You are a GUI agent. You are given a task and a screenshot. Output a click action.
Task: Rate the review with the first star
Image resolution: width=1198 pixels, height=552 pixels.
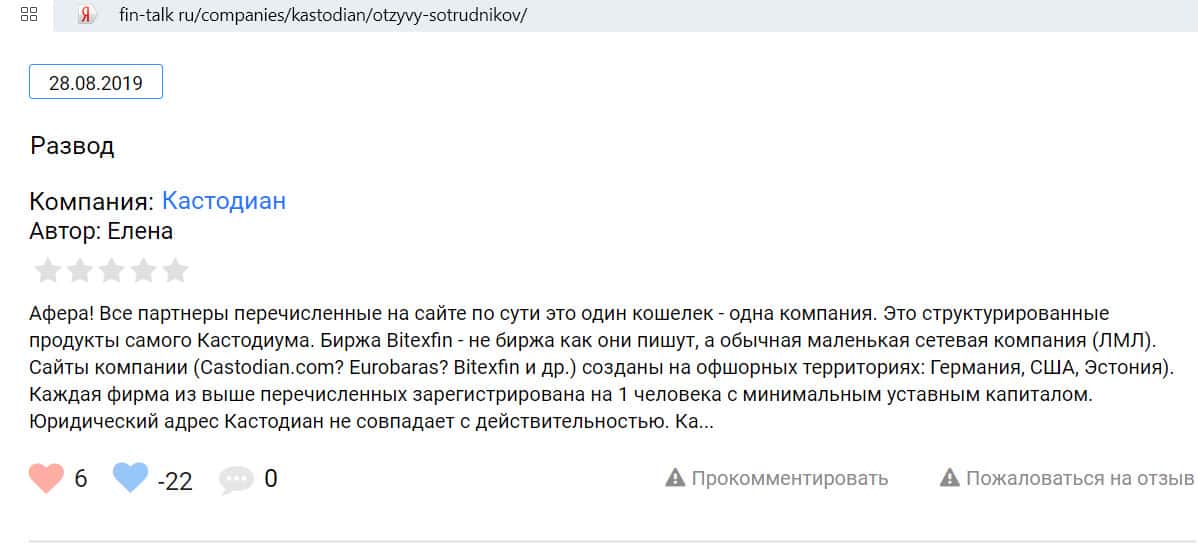click(47, 270)
